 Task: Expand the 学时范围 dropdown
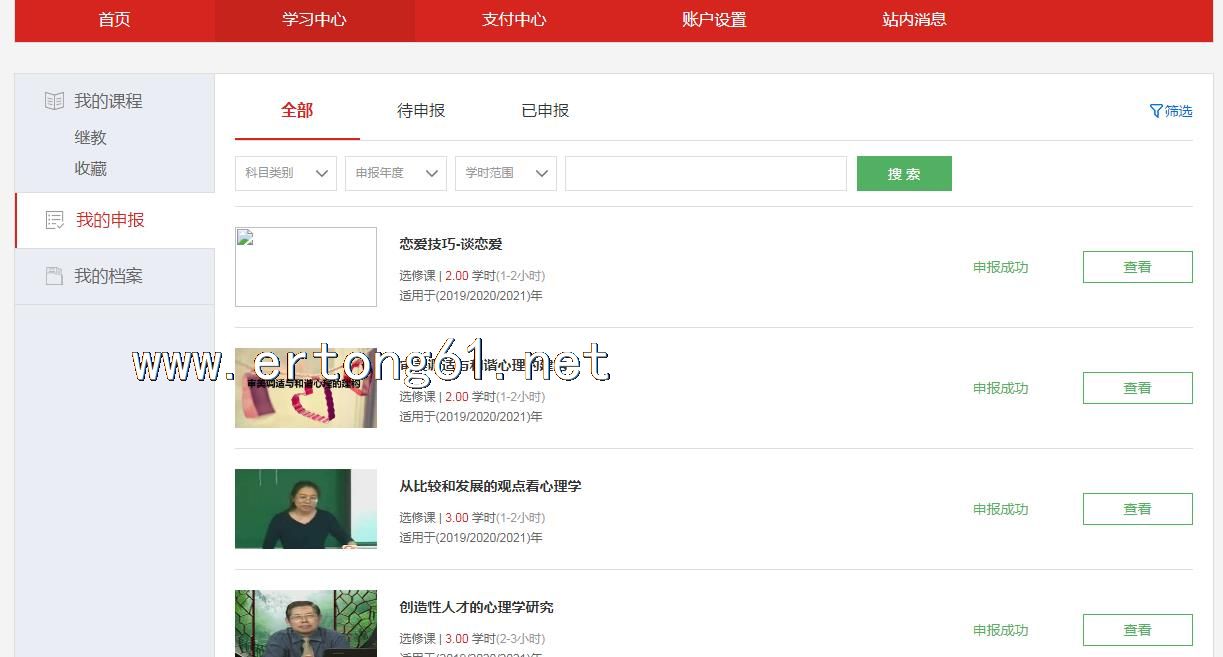click(x=506, y=173)
